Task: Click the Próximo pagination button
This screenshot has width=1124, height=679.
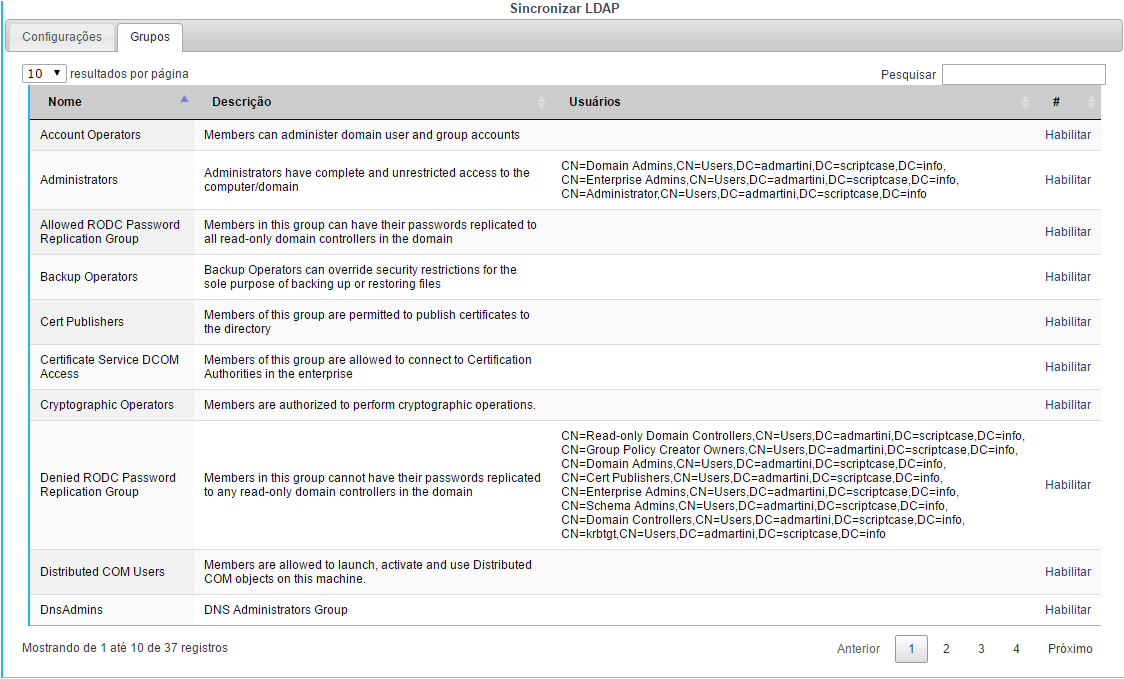Action: click(1070, 649)
